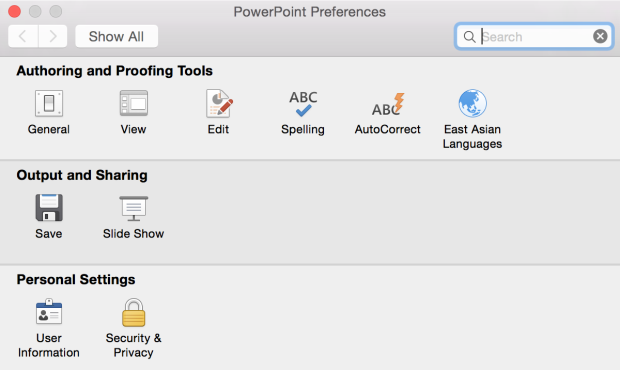
Task: Click the 'PowerPoint Preferences' window title
Action: click(310, 12)
